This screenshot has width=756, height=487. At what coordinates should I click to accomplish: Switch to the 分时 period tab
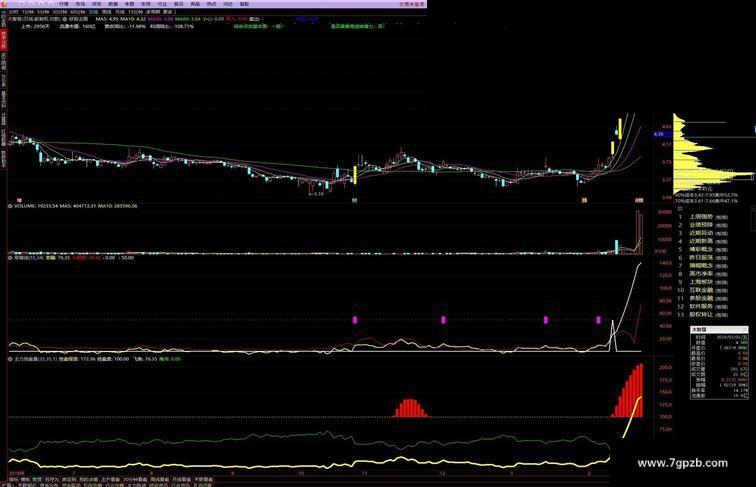[13, 12]
